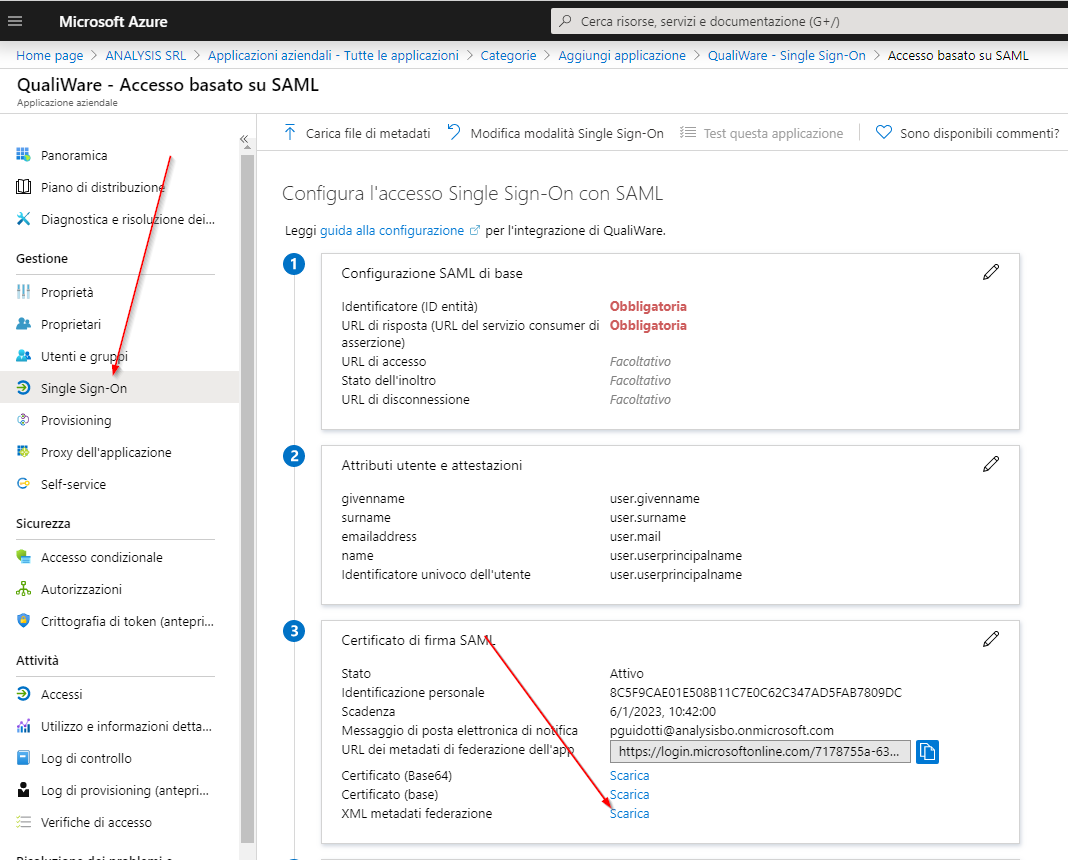Screen dimensions: 1068x860
Task: Click the Azure search resources field
Action: pyautogui.click(x=810, y=21)
